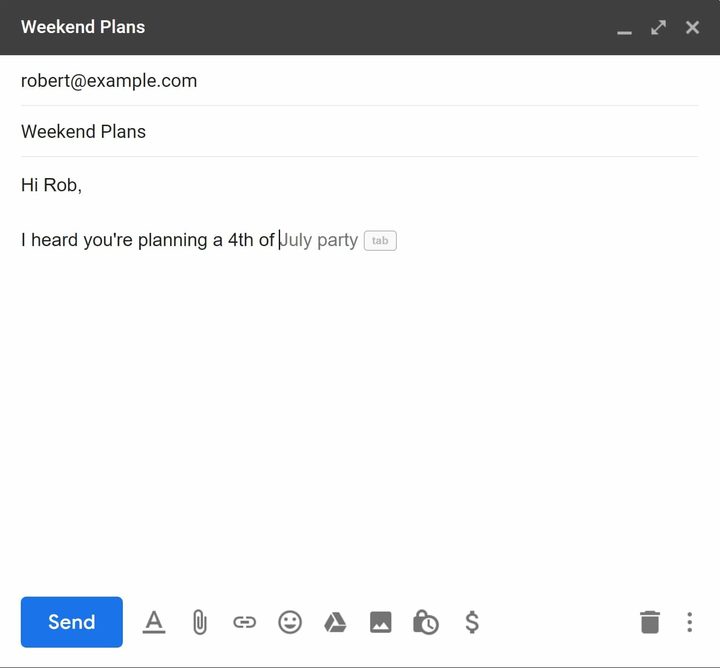
Task: Click the dollar sign send money icon
Action: tap(472, 622)
